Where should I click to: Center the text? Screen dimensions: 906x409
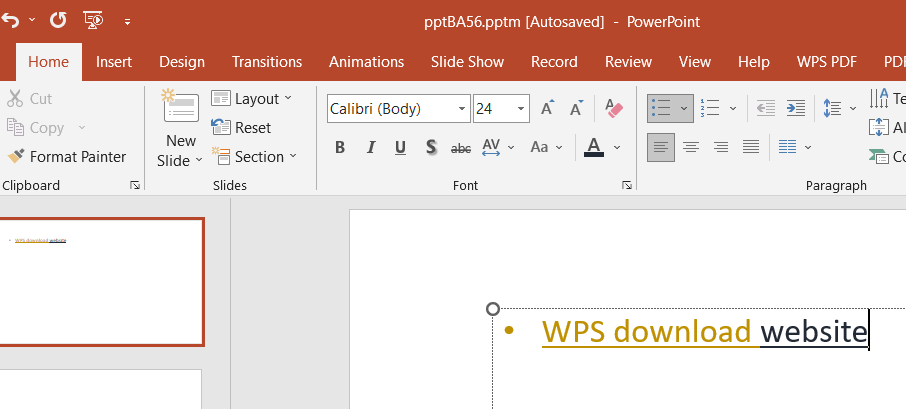click(690, 147)
